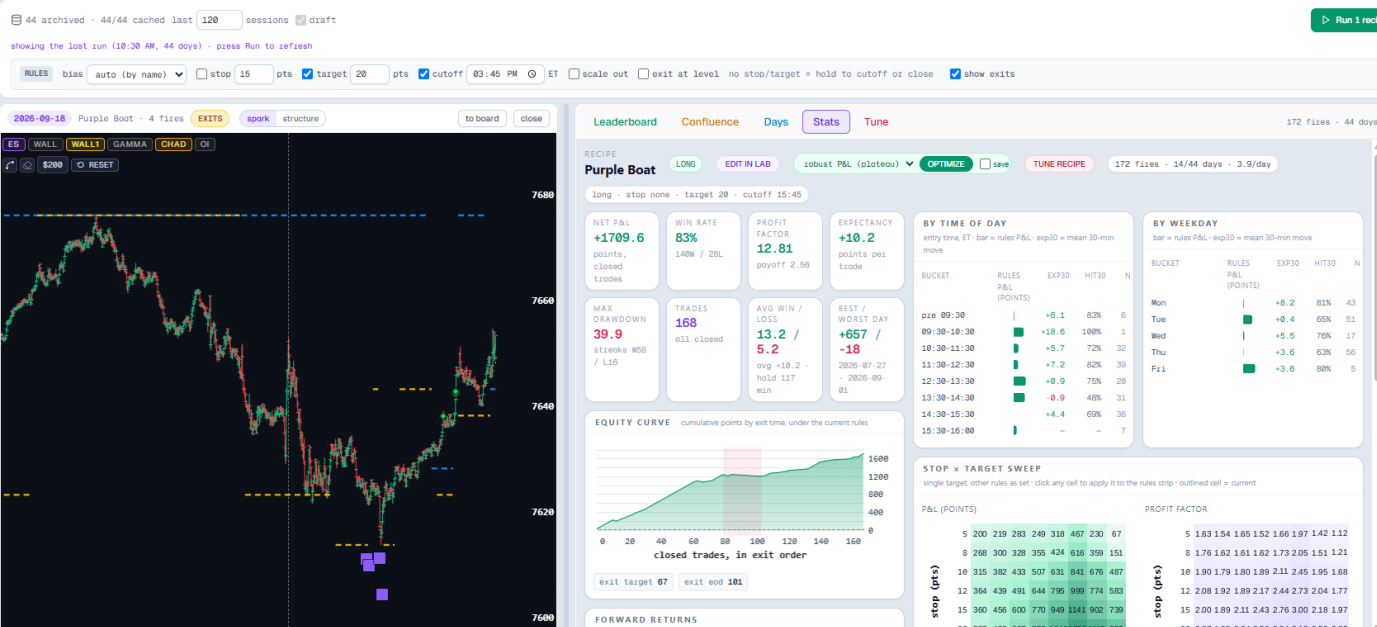
Task: Click the exit eod 101 chip
Action: click(713, 581)
